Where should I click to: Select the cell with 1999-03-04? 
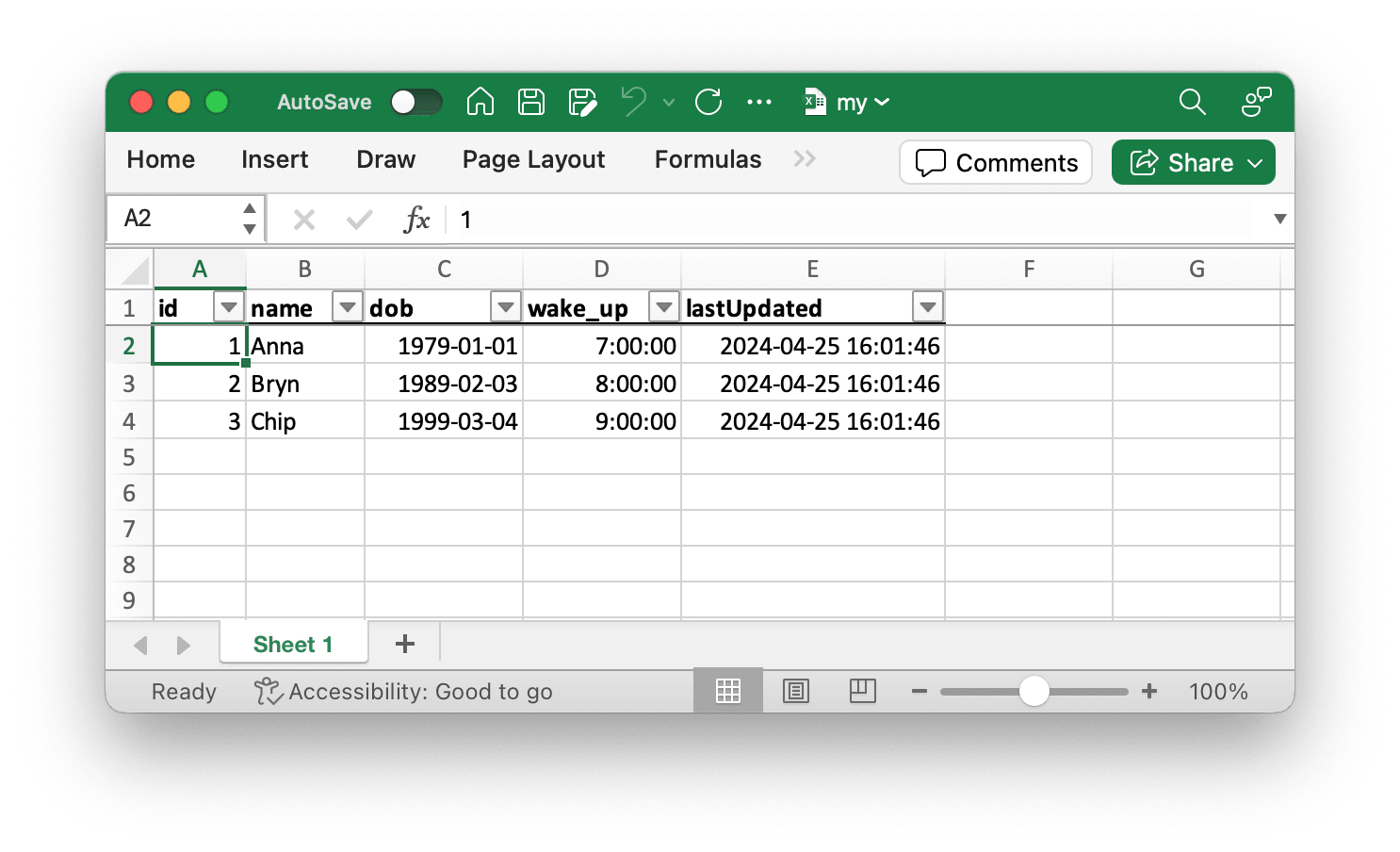pyautogui.click(x=444, y=421)
